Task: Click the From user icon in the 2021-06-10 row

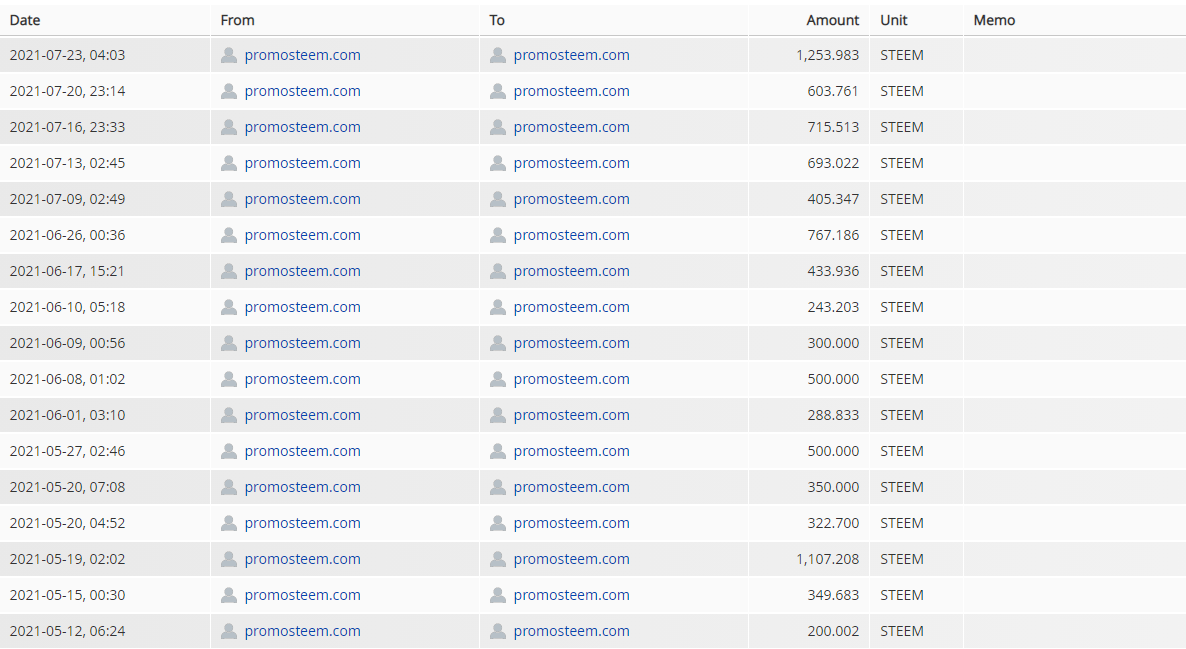Action: (x=228, y=307)
